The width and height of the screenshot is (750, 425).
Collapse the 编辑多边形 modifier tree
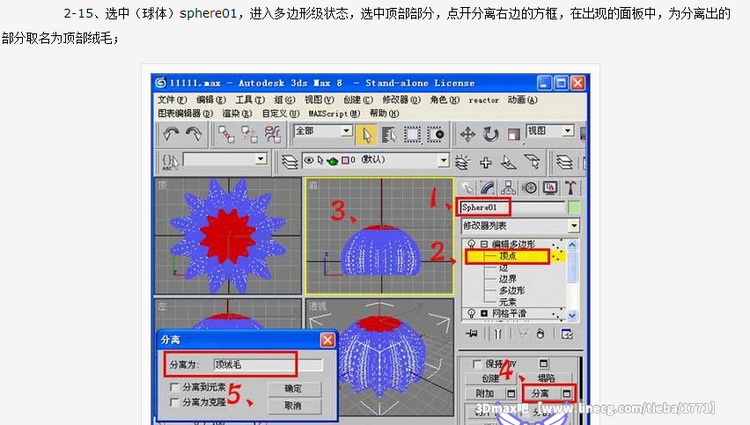pyautogui.click(x=483, y=245)
